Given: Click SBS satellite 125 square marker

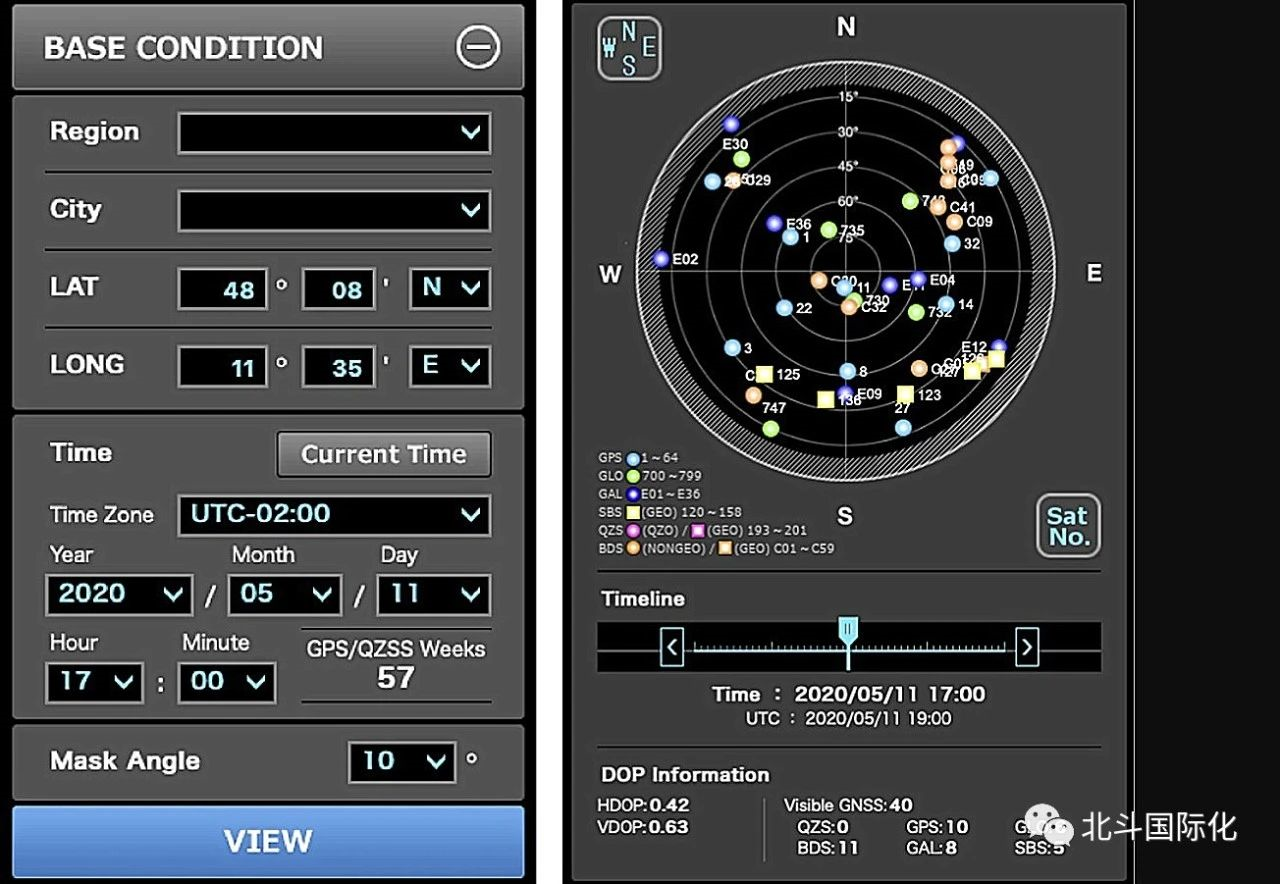Looking at the screenshot, I should [x=765, y=374].
